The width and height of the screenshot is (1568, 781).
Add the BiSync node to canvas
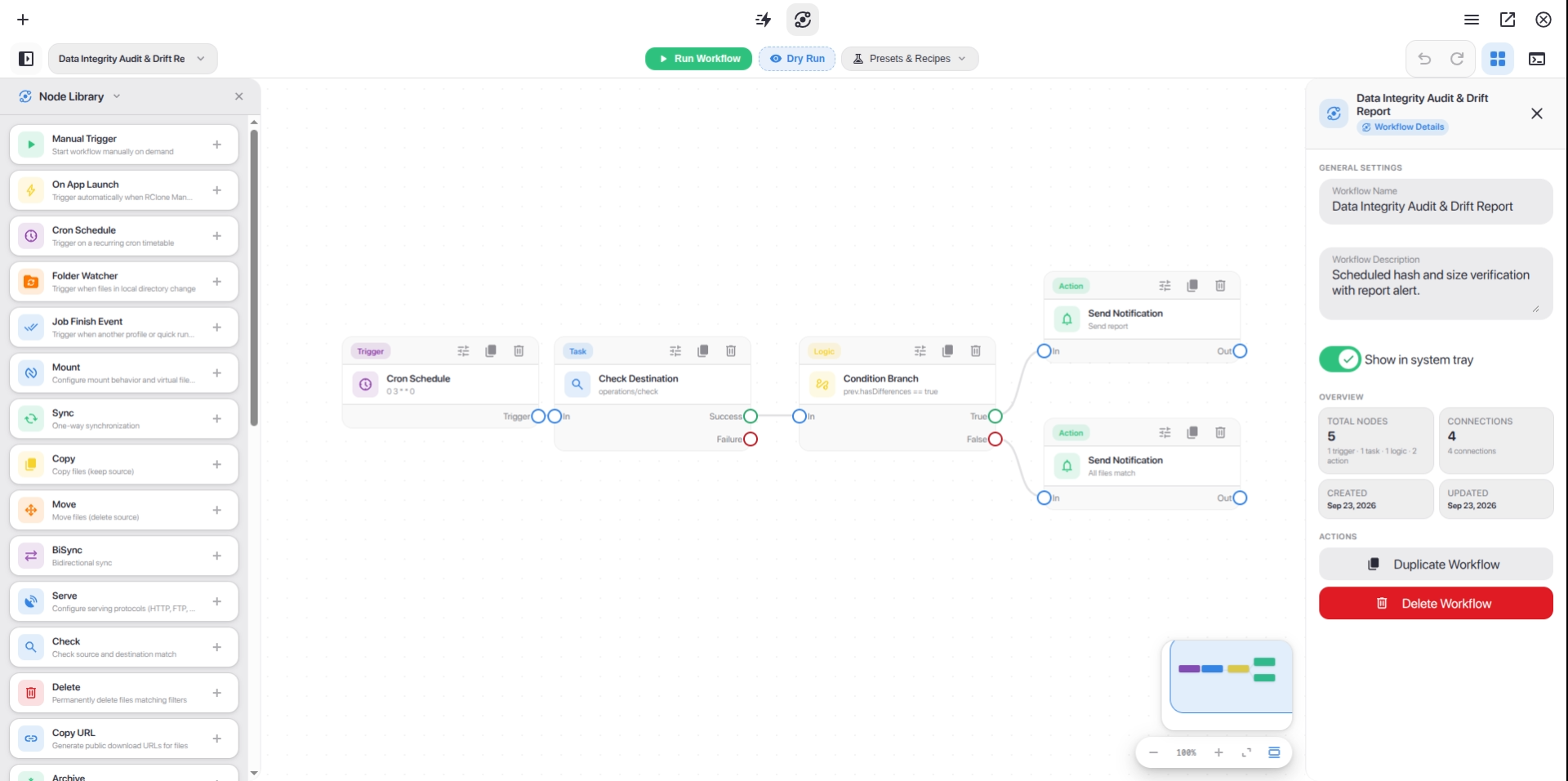pyautogui.click(x=217, y=556)
